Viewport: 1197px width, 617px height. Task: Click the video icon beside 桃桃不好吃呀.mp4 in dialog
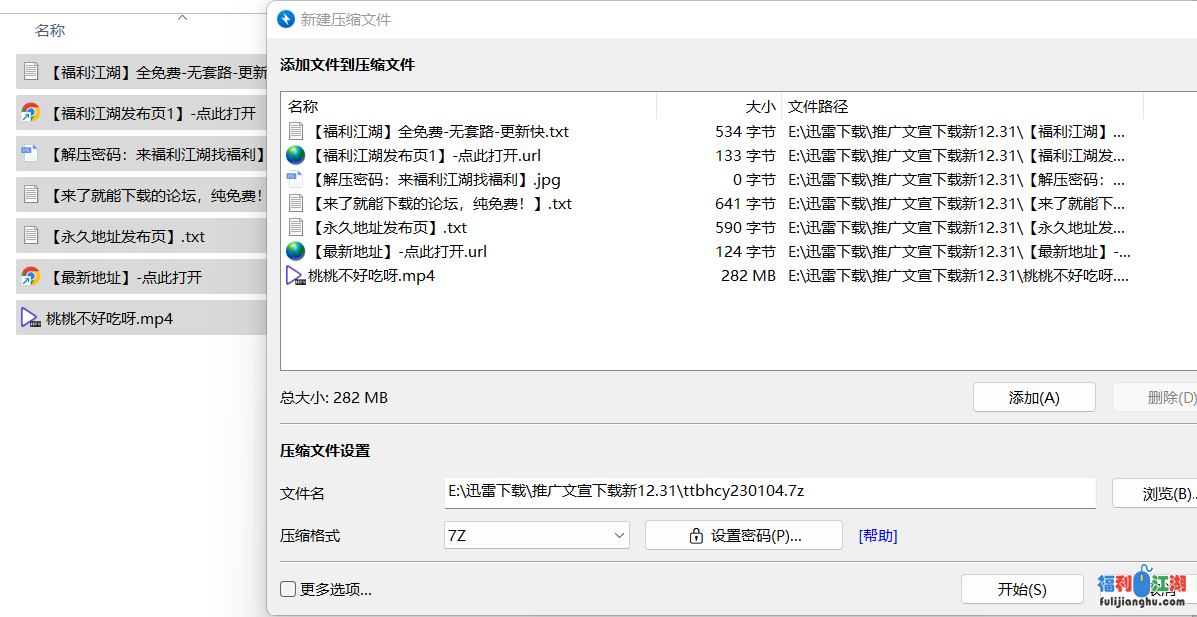[x=294, y=276]
